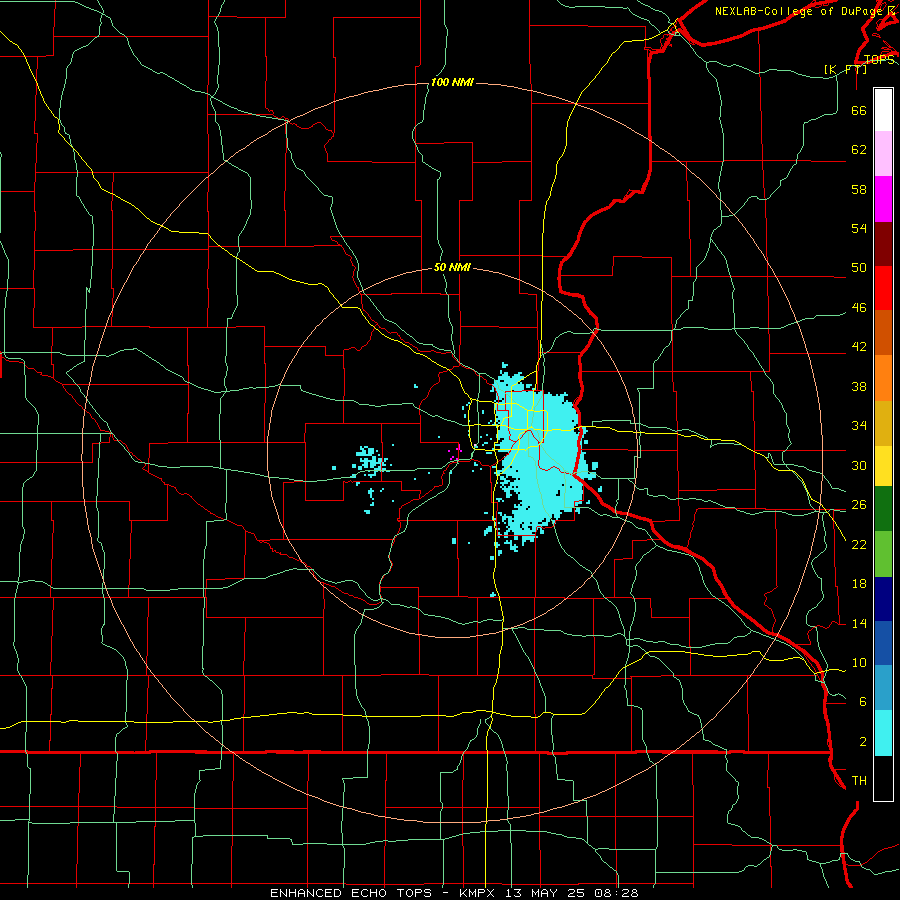This screenshot has height=900, width=900.
Task: Click the light green legend swatch
Action: tap(883, 554)
